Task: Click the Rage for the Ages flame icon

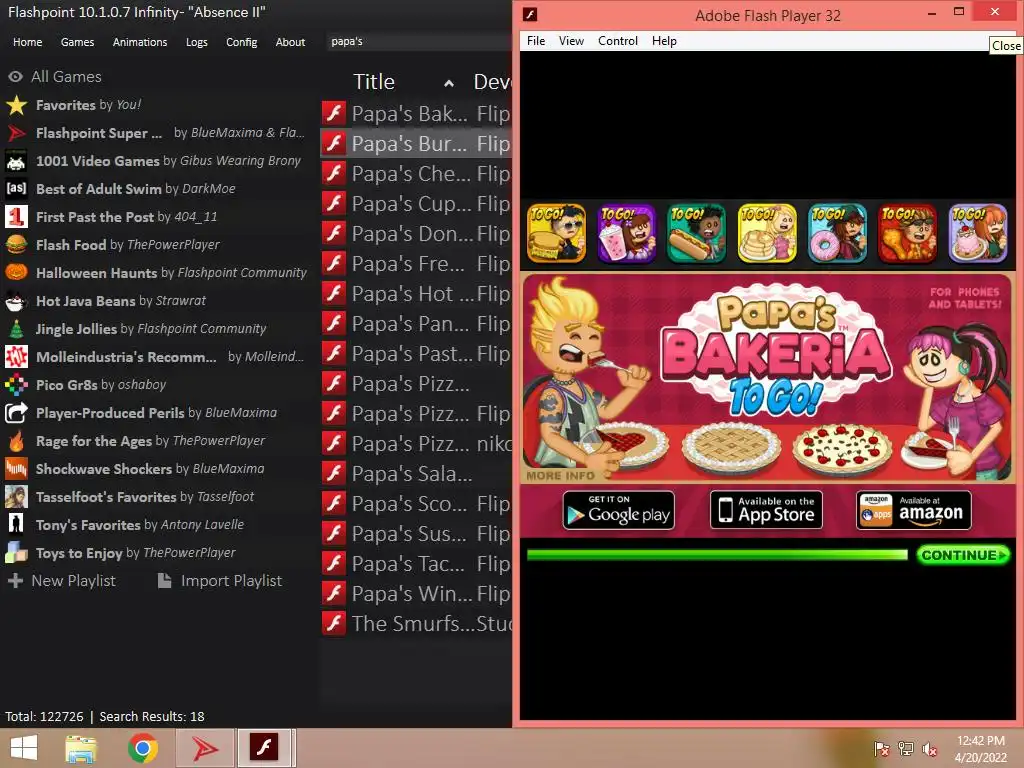Action: click(x=16, y=441)
